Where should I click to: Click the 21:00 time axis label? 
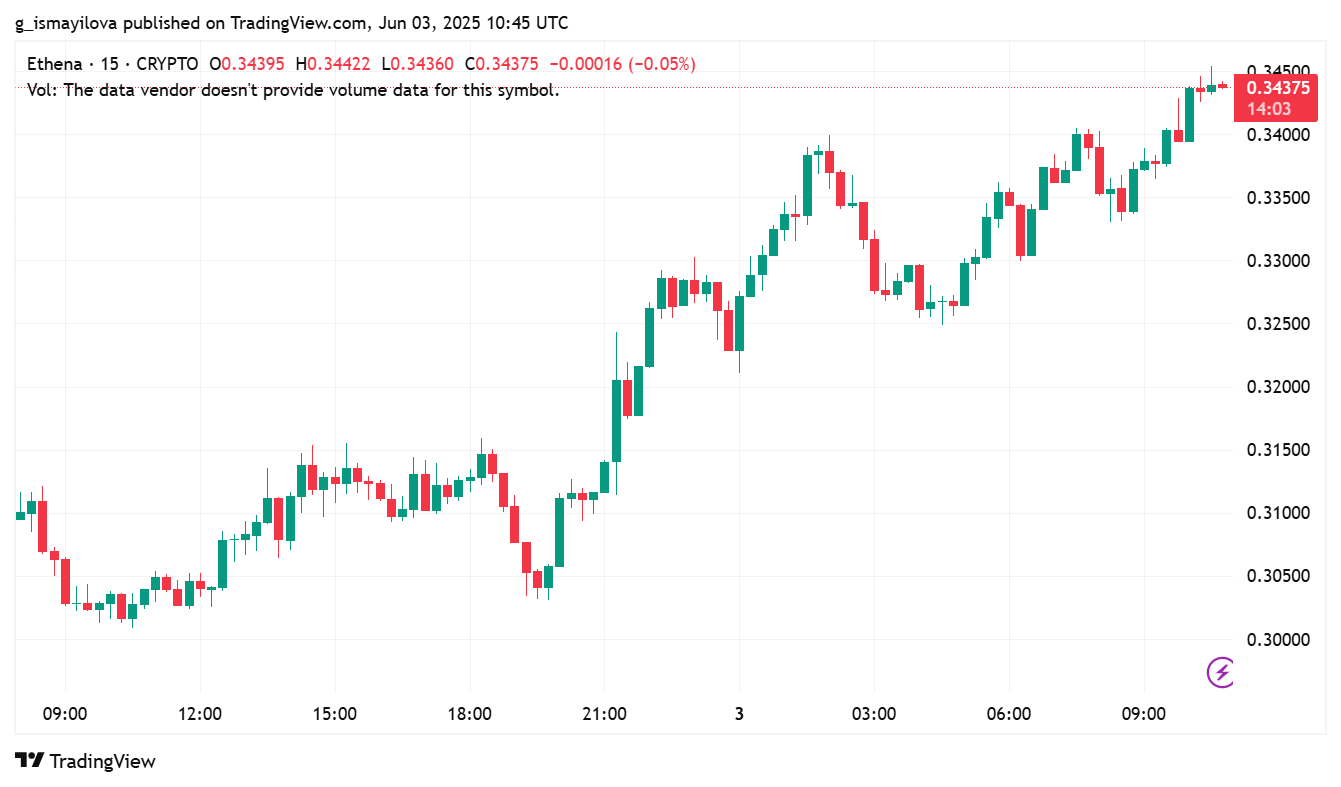(x=604, y=714)
